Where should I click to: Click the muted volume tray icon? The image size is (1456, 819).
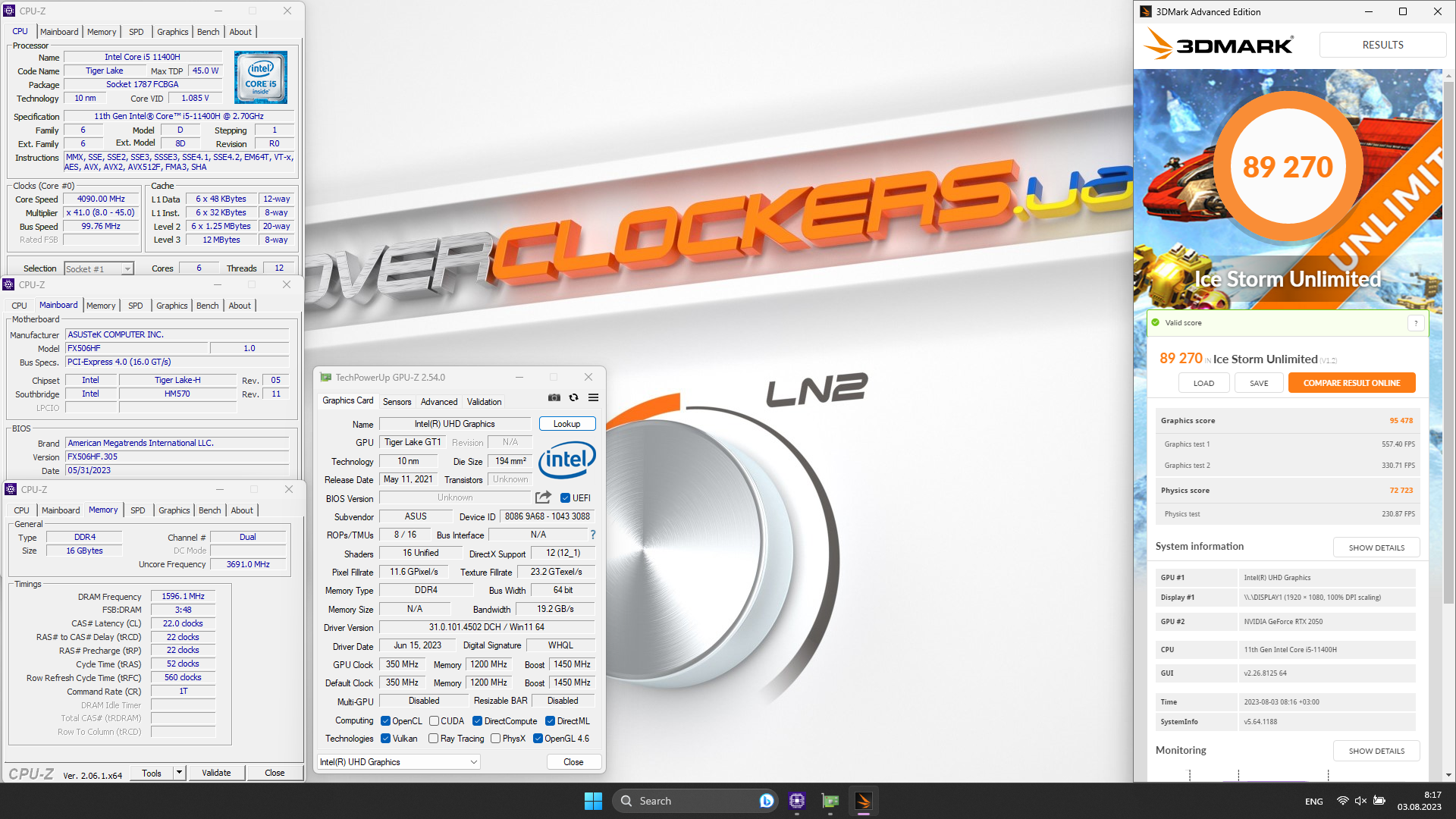[1361, 801]
